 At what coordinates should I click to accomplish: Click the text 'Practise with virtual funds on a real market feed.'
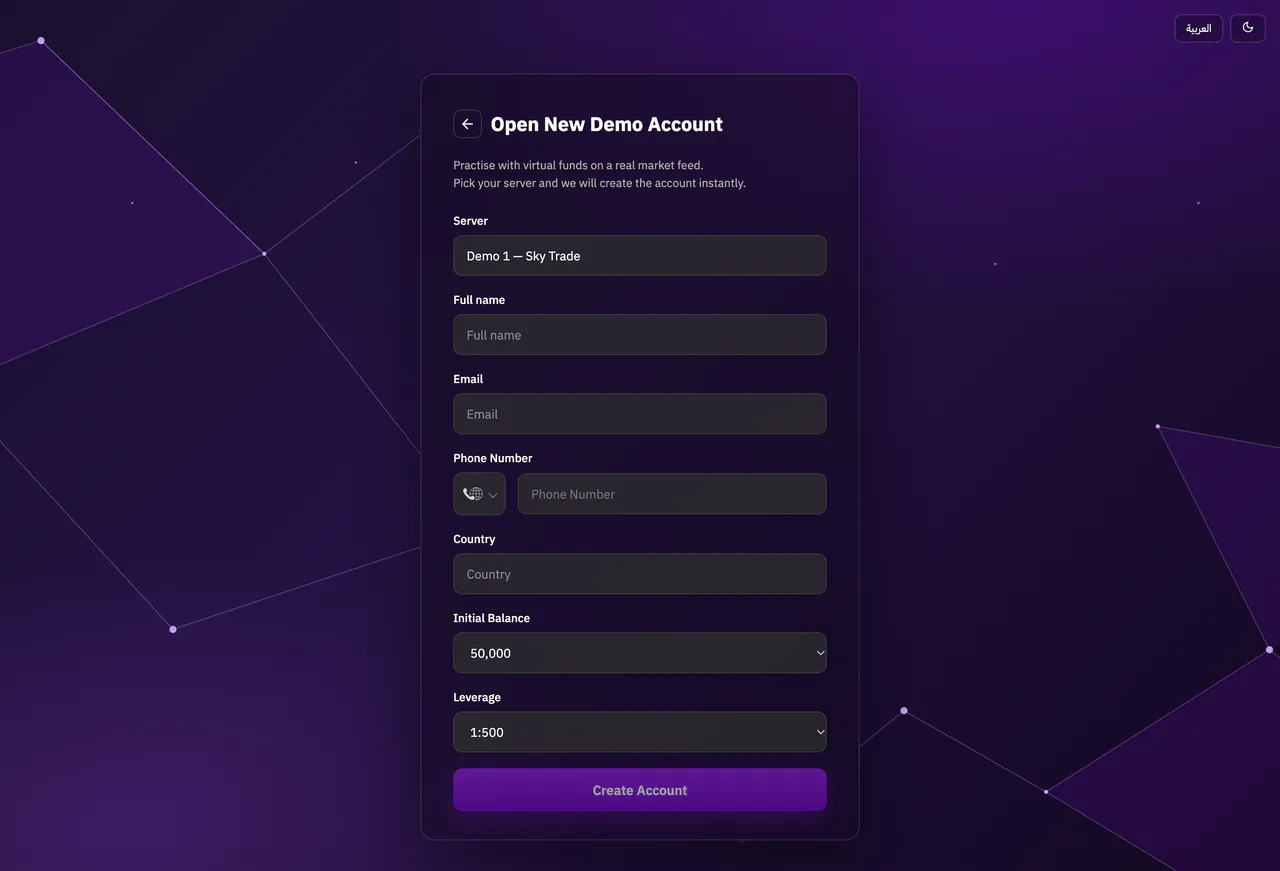(578, 165)
